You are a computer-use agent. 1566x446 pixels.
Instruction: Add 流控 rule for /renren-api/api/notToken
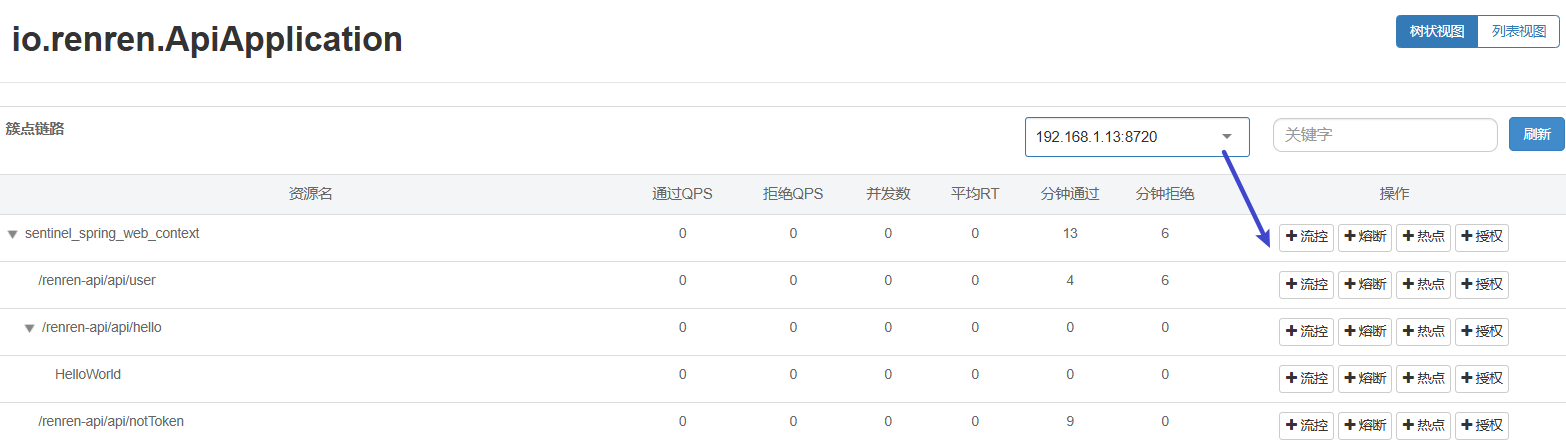[x=1306, y=425]
